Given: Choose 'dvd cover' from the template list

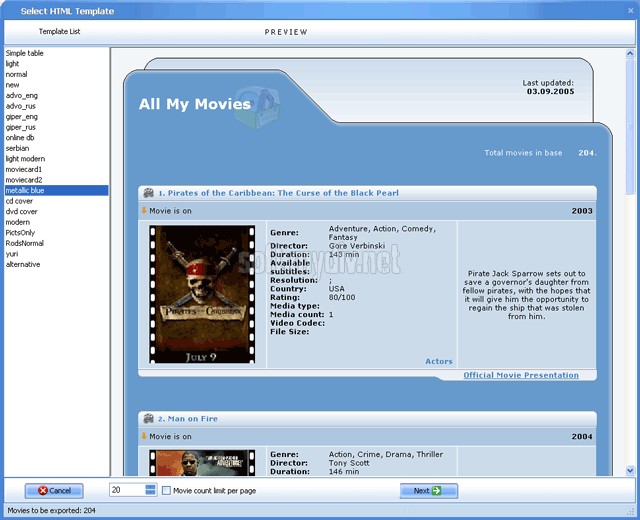Looking at the screenshot, I should (x=21, y=211).
